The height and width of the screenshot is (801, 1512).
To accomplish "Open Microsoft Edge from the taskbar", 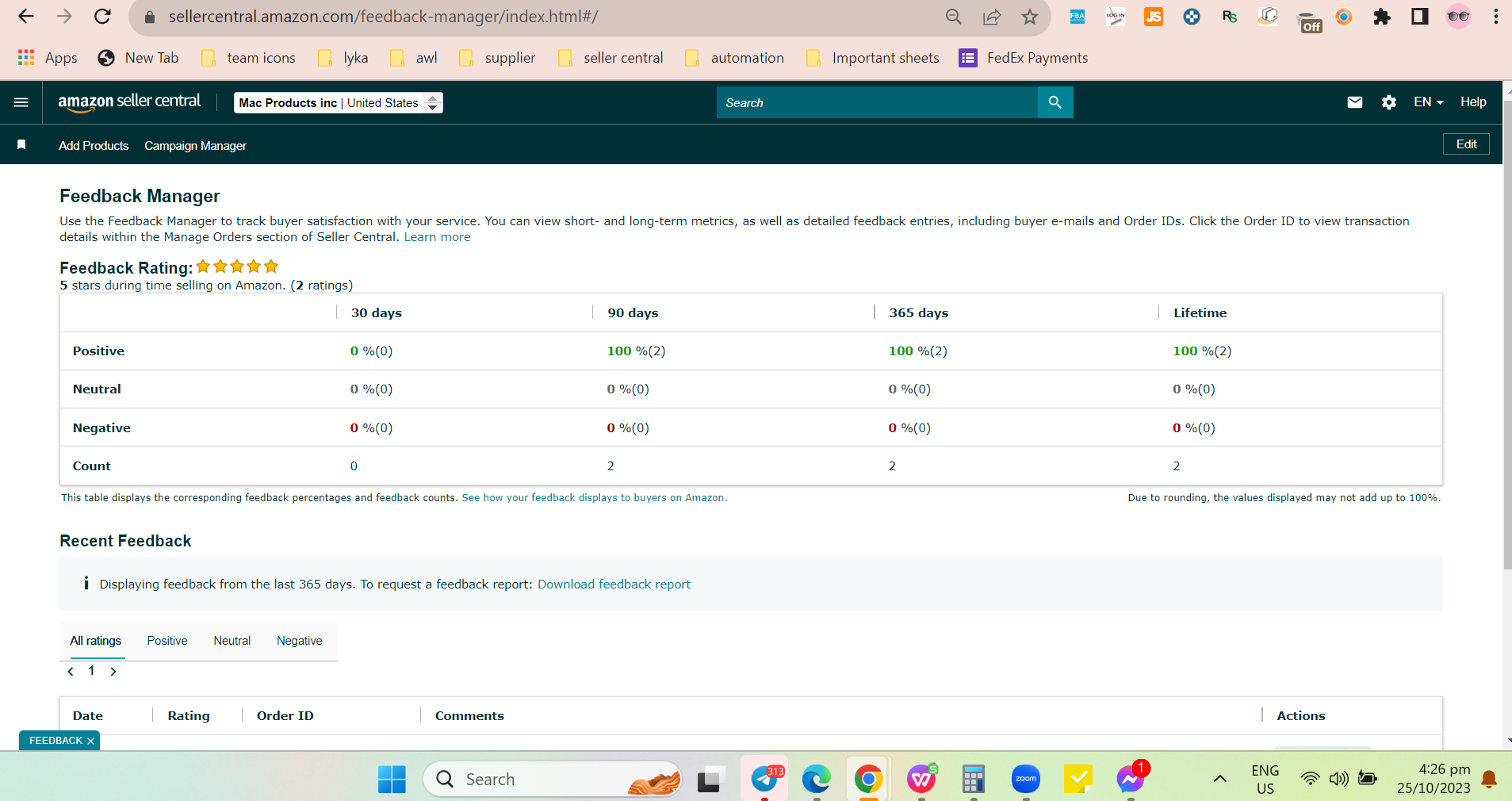I will coord(816,780).
